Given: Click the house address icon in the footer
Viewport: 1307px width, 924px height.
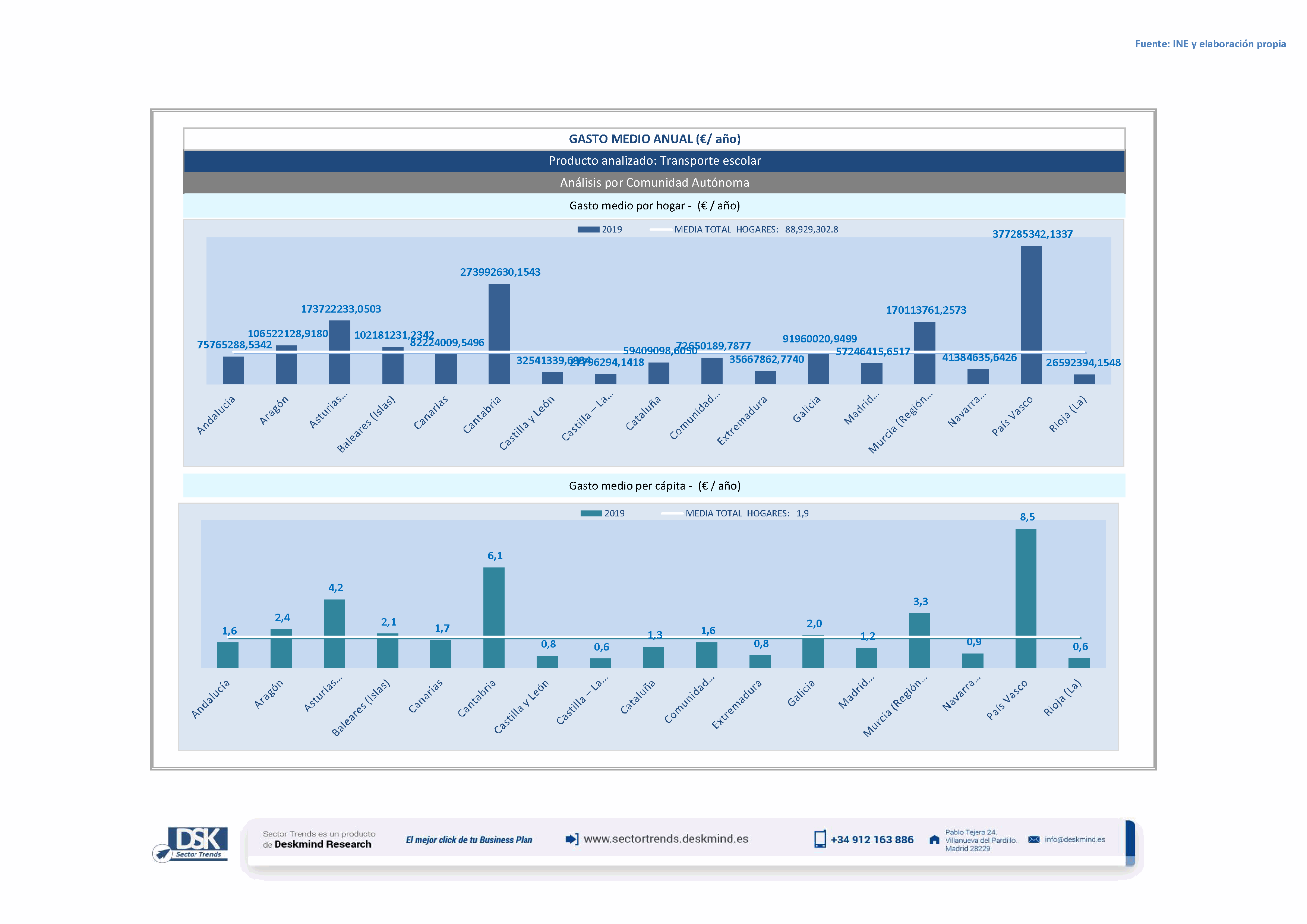Looking at the screenshot, I should click(934, 840).
